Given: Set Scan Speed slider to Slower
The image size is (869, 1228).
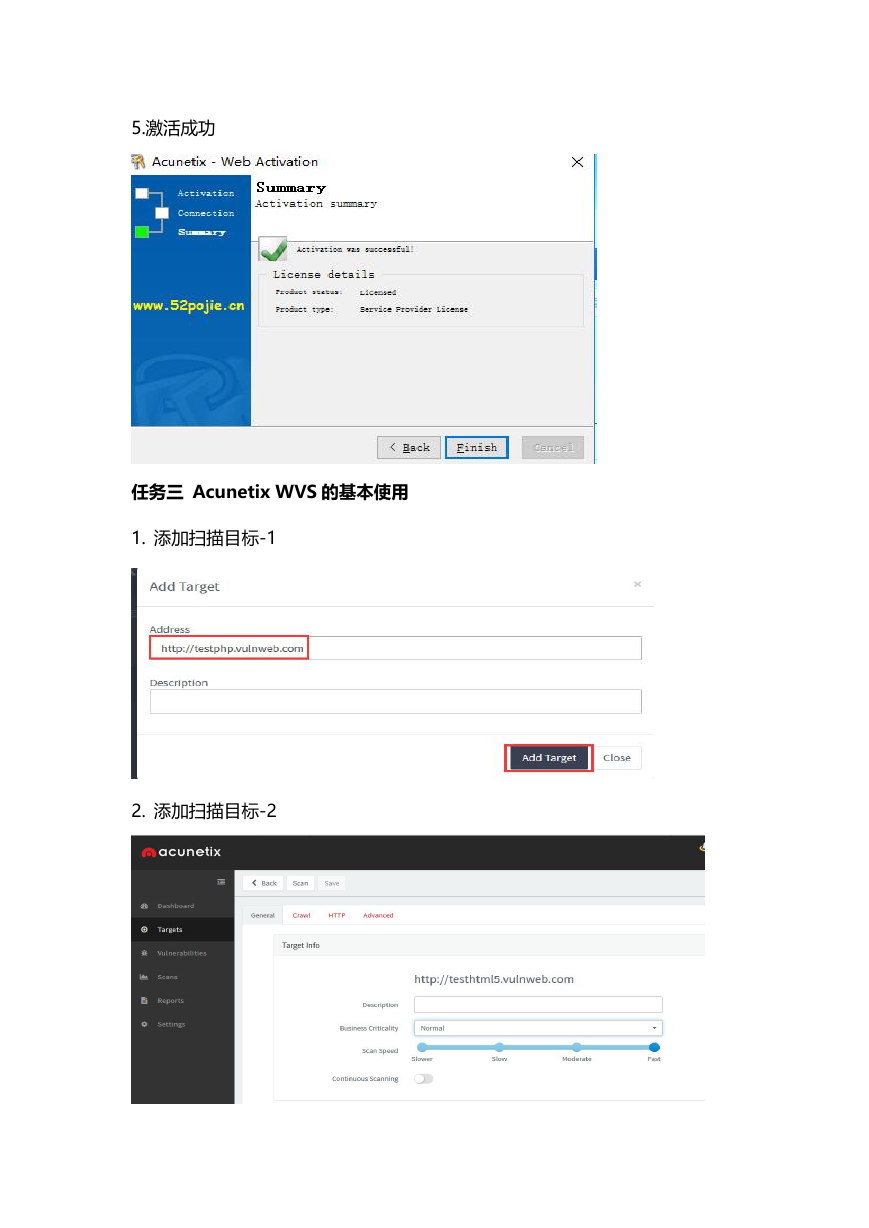Looking at the screenshot, I should tap(422, 1047).
